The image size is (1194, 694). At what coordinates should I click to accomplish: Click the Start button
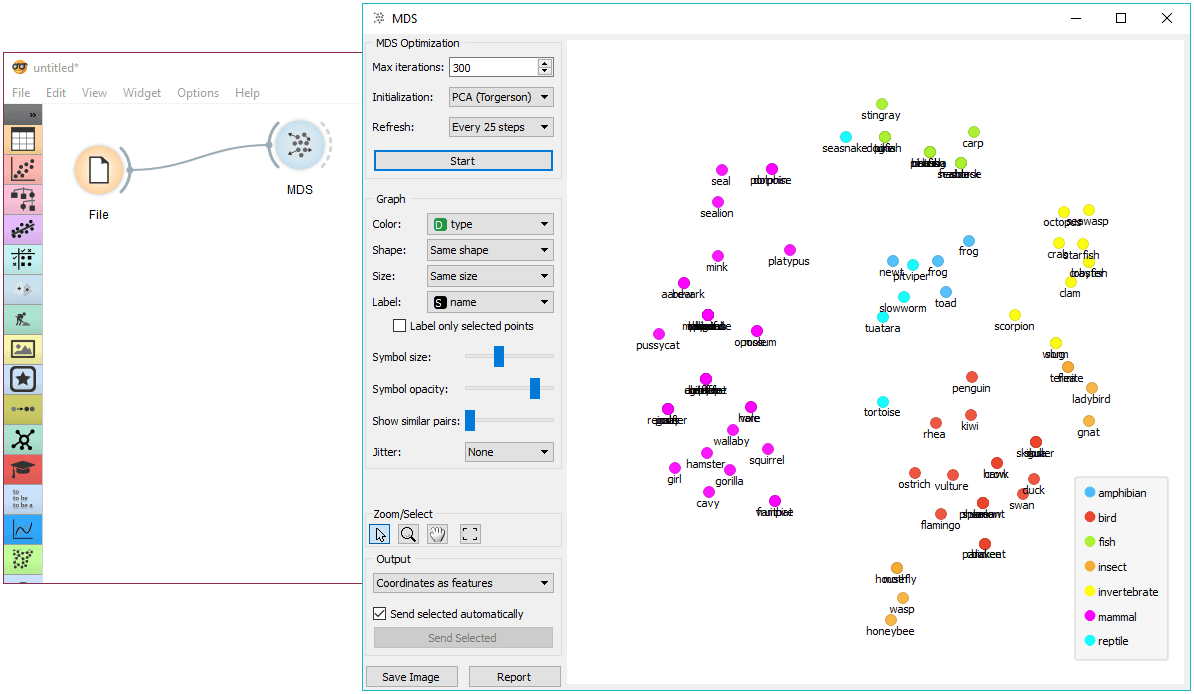[463, 161]
